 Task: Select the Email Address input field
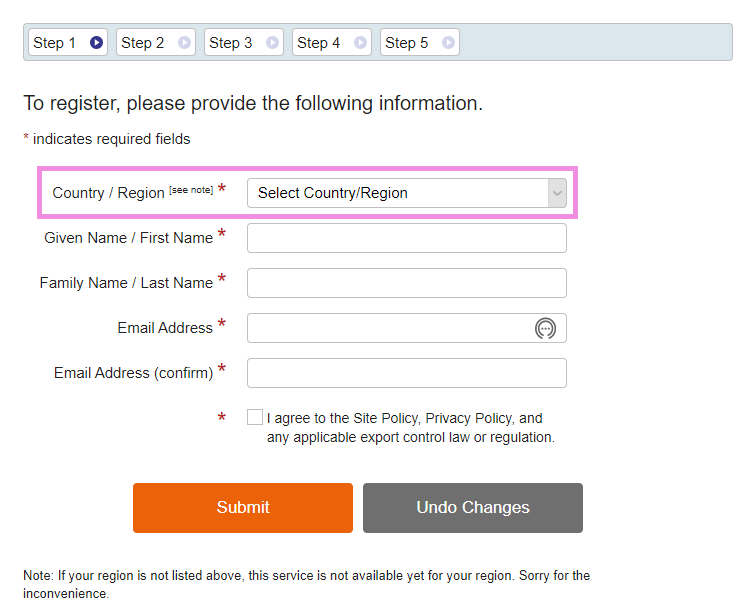[390, 328]
